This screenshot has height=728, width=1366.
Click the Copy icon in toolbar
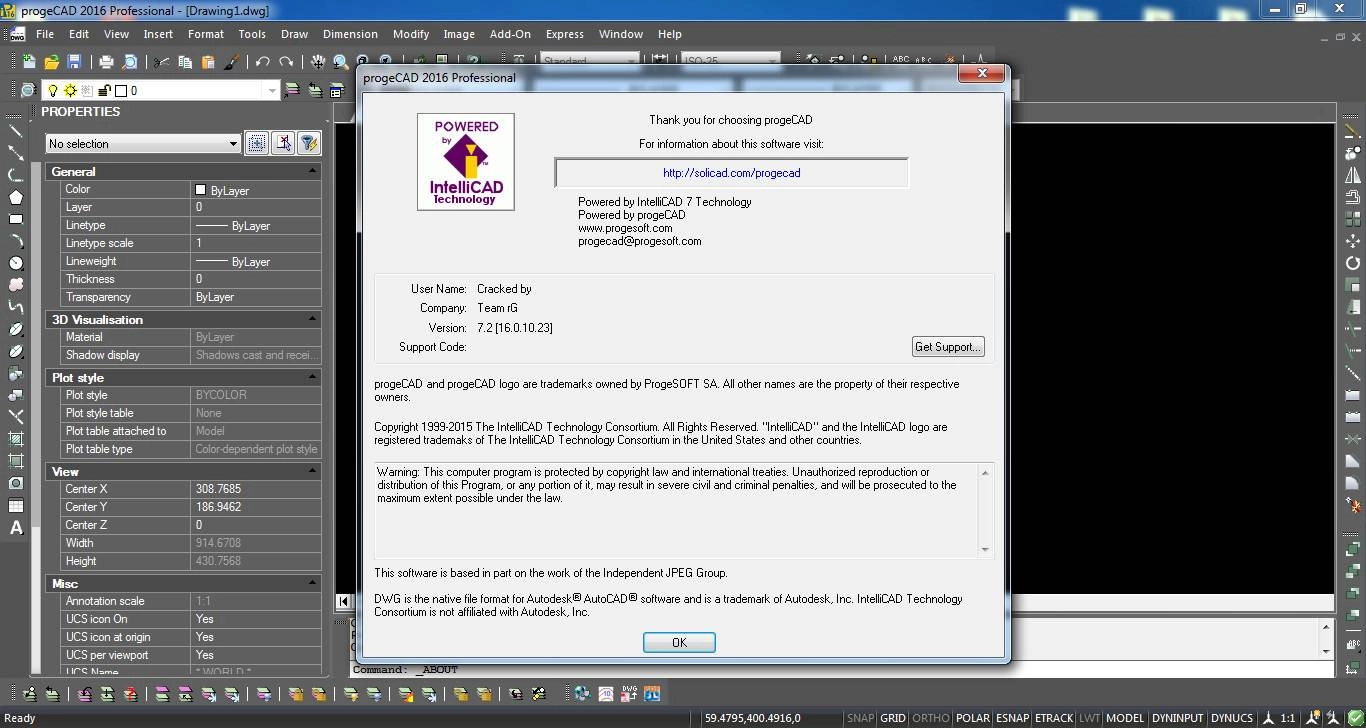[185, 62]
